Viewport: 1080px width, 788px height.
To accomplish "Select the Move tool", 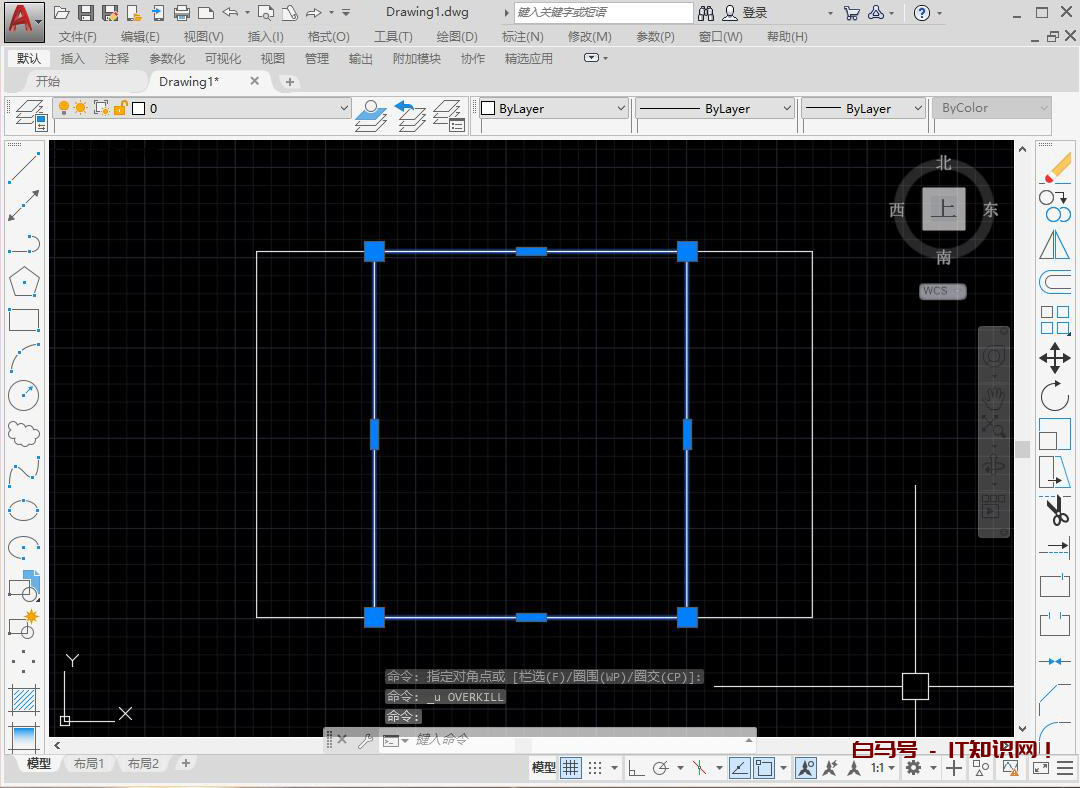I will coord(1055,358).
